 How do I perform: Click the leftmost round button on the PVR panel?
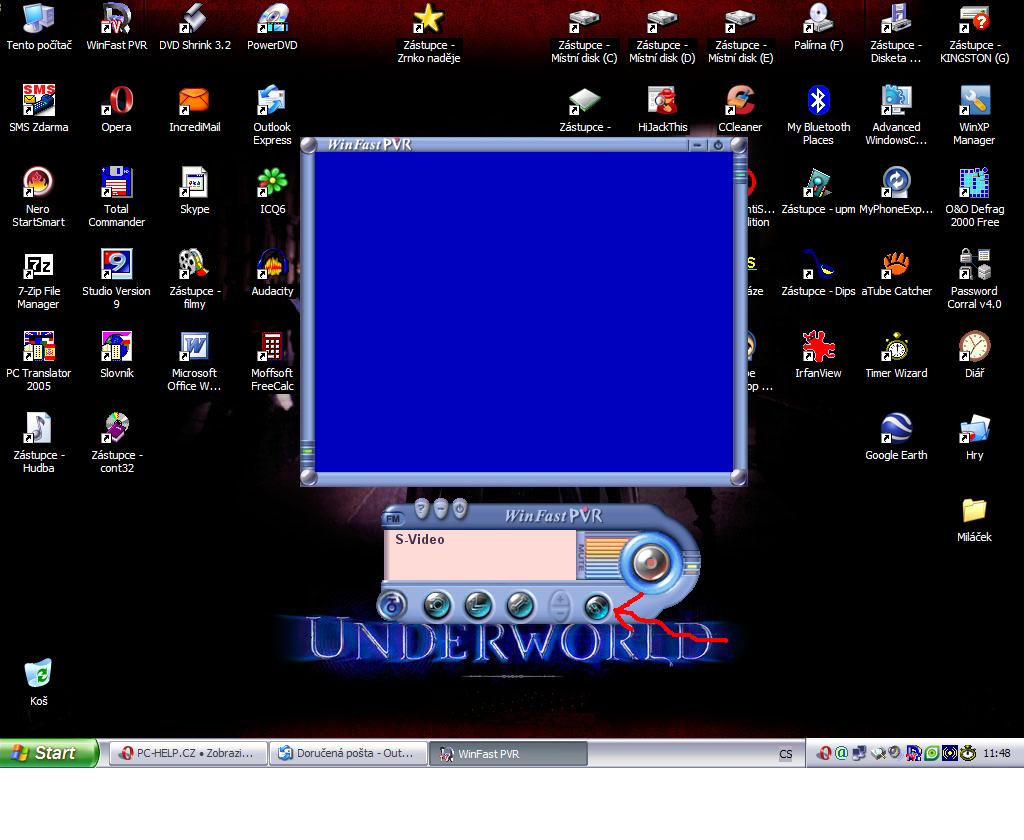tap(393, 605)
